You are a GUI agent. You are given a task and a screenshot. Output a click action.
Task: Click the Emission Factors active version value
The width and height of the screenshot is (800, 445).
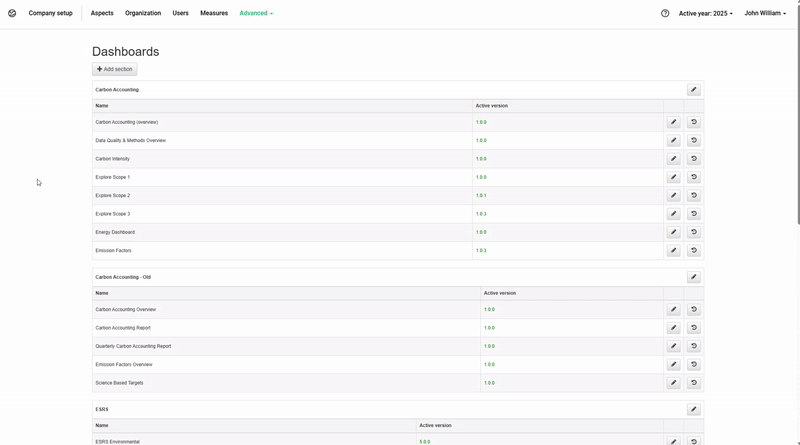pyautogui.click(x=481, y=251)
